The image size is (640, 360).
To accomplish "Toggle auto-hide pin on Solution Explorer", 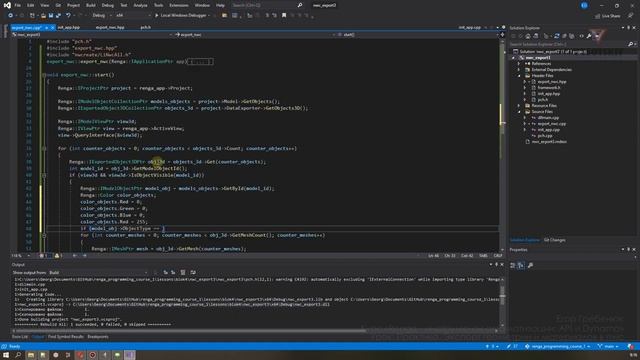I will [629, 28].
